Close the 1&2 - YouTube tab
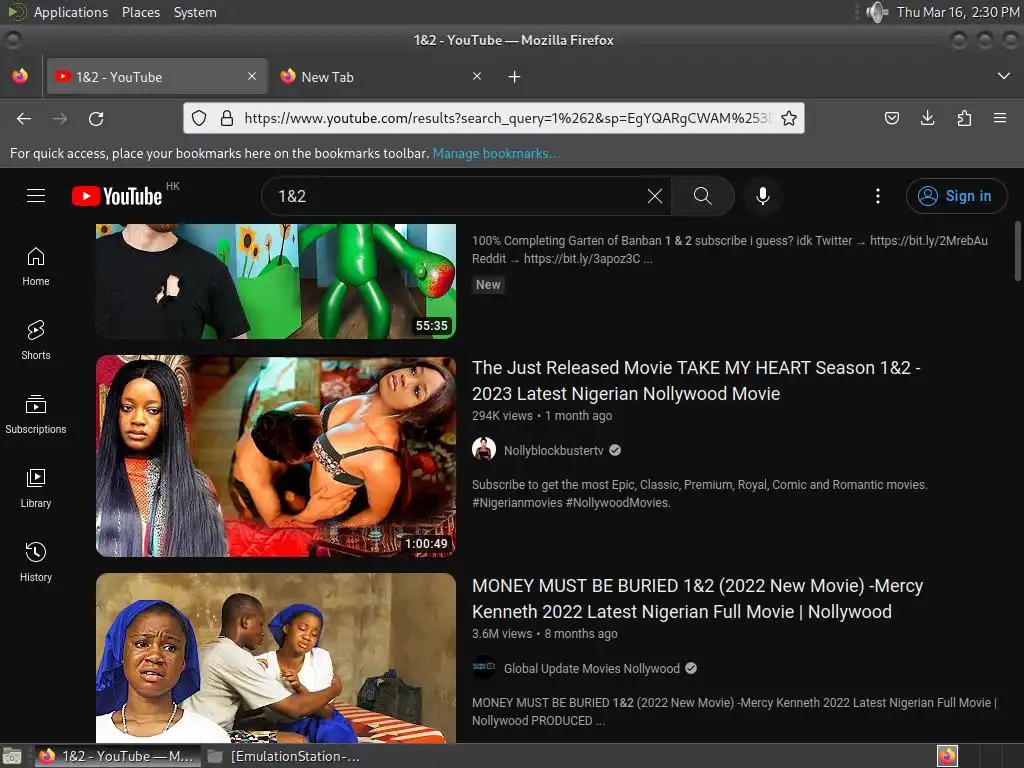The width and height of the screenshot is (1024, 768). point(252,76)
